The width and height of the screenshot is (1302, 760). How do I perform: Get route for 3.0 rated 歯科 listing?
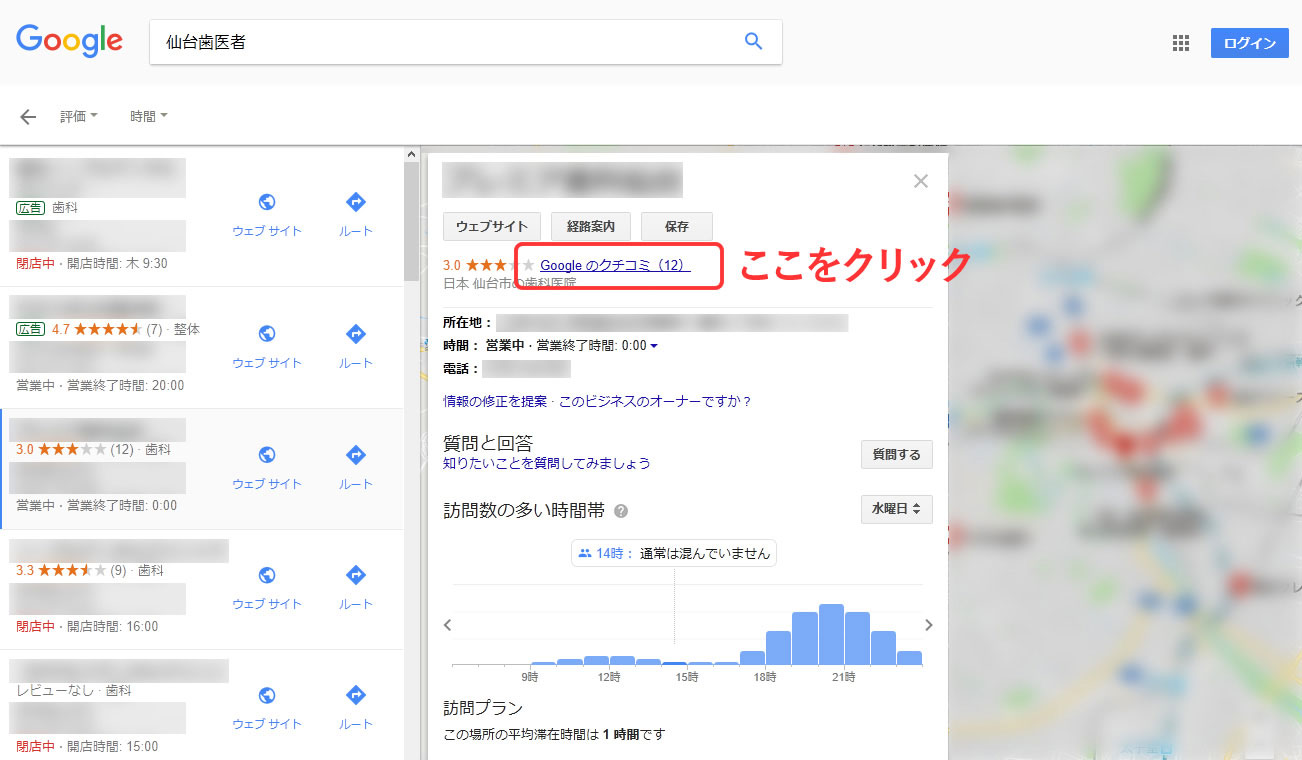pyautogui.click(x=355, y=467)
